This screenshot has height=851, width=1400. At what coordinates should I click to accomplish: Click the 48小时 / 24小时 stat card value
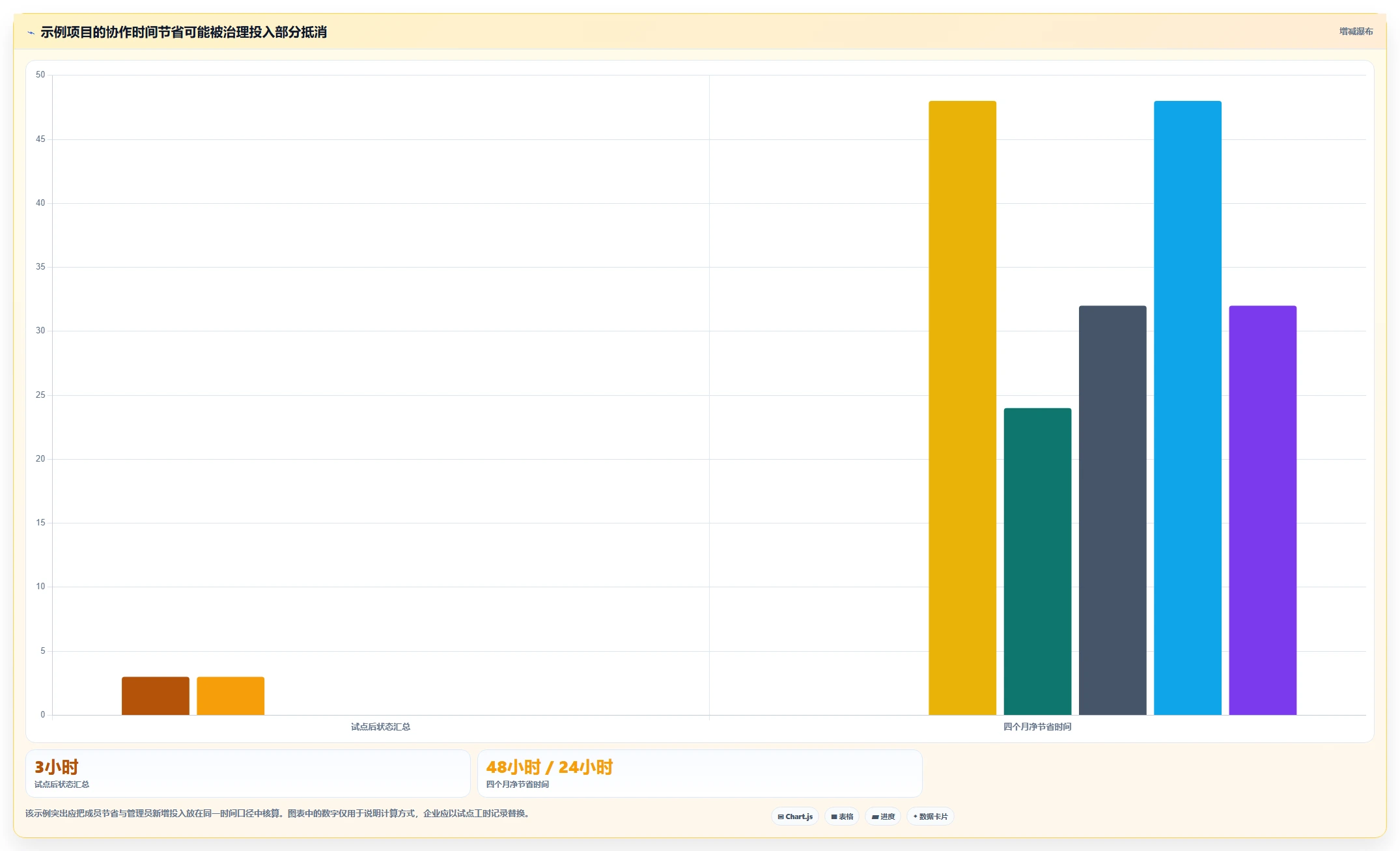click(x=550, y=767)
